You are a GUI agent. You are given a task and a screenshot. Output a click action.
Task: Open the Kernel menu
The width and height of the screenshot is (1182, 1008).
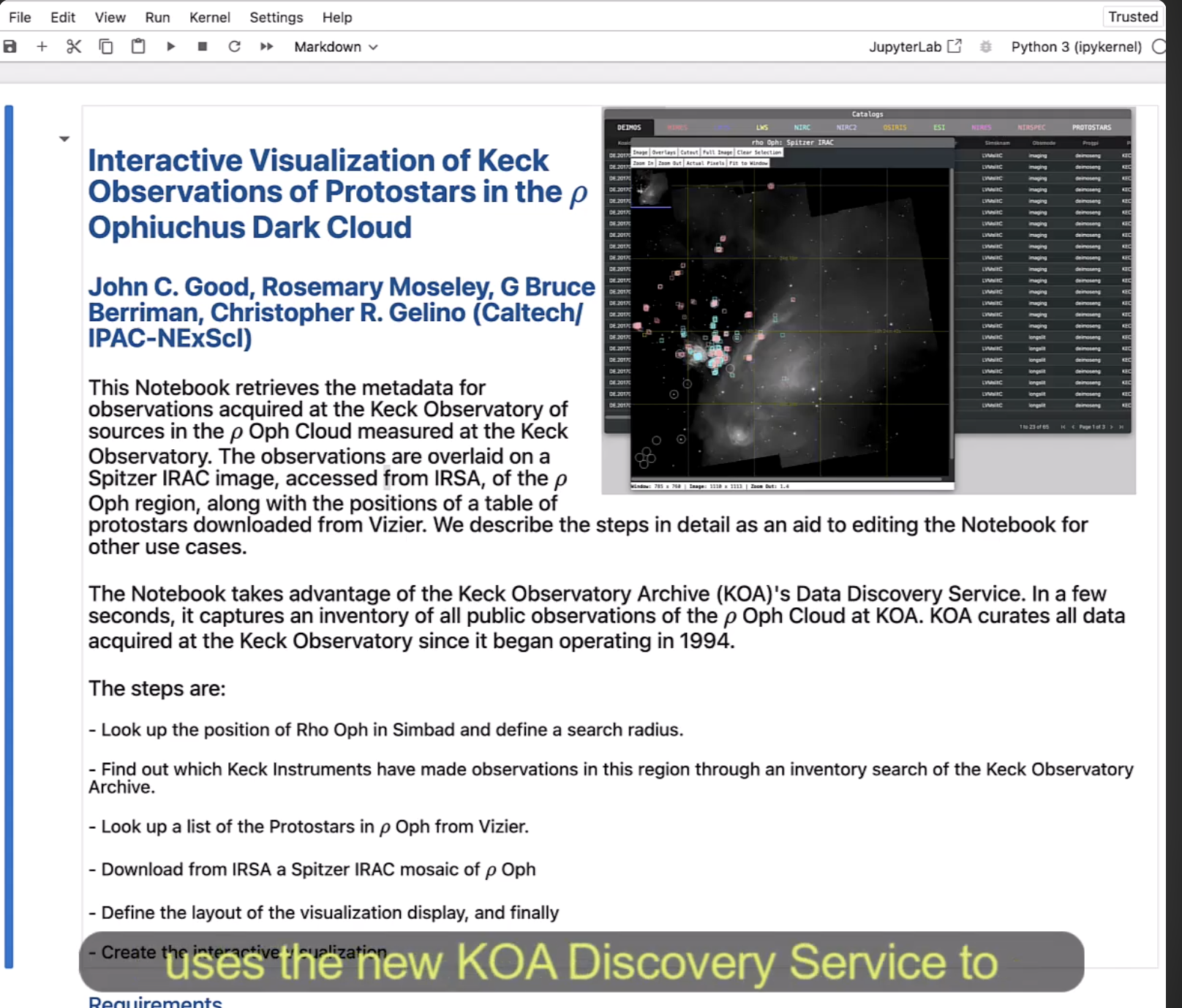pos(209,17)
